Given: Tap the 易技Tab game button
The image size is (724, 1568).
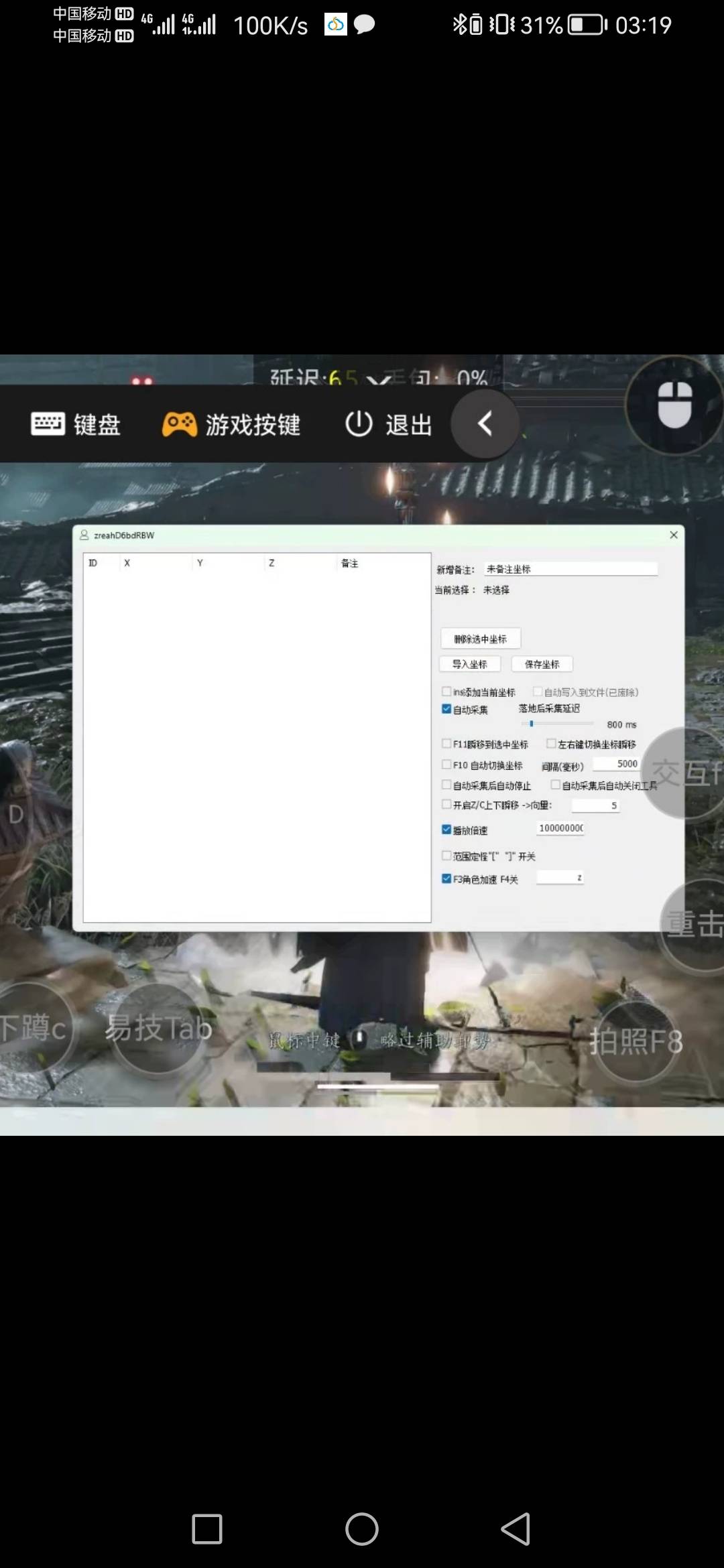Looking at the screenshot, I should (x=158, y=1028).
